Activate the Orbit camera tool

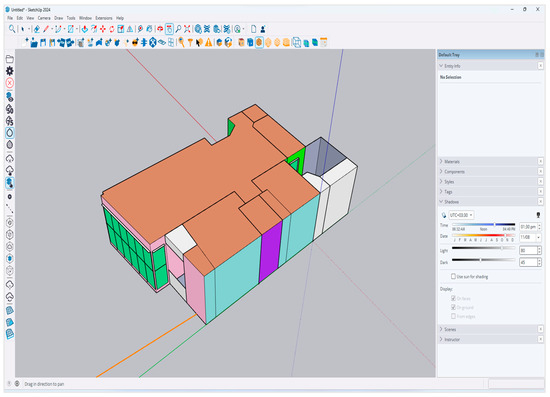160,29
